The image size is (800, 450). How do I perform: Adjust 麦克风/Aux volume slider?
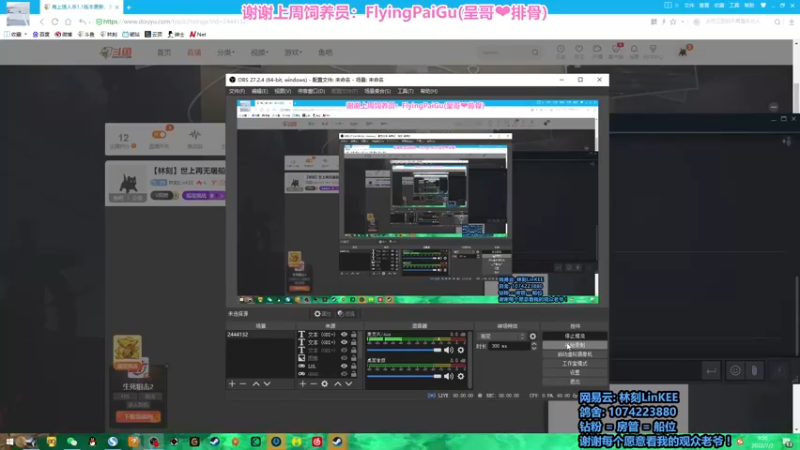[x=404, y=350]
